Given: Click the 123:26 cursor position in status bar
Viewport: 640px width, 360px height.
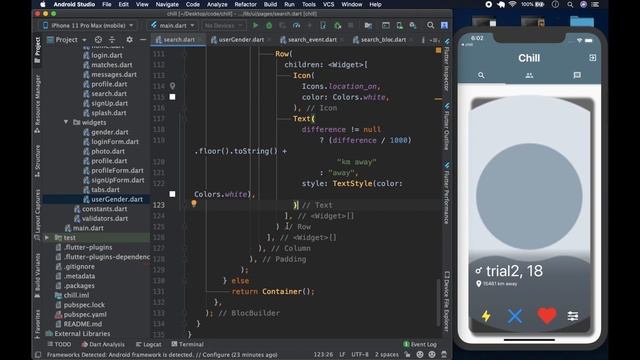Looking at the screenshot, I should point(323,354).
